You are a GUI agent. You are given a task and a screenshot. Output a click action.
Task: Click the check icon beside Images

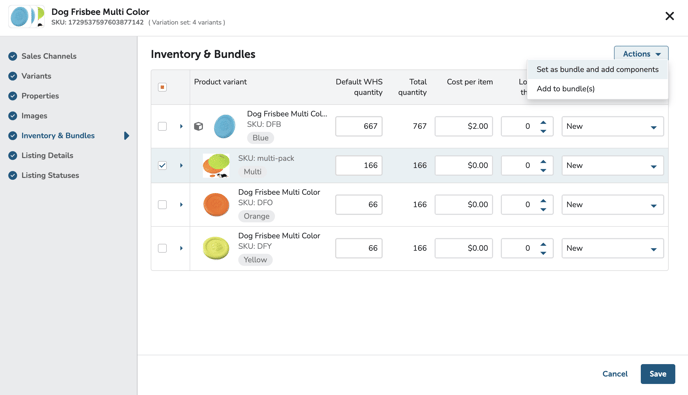tap(13, 116)
